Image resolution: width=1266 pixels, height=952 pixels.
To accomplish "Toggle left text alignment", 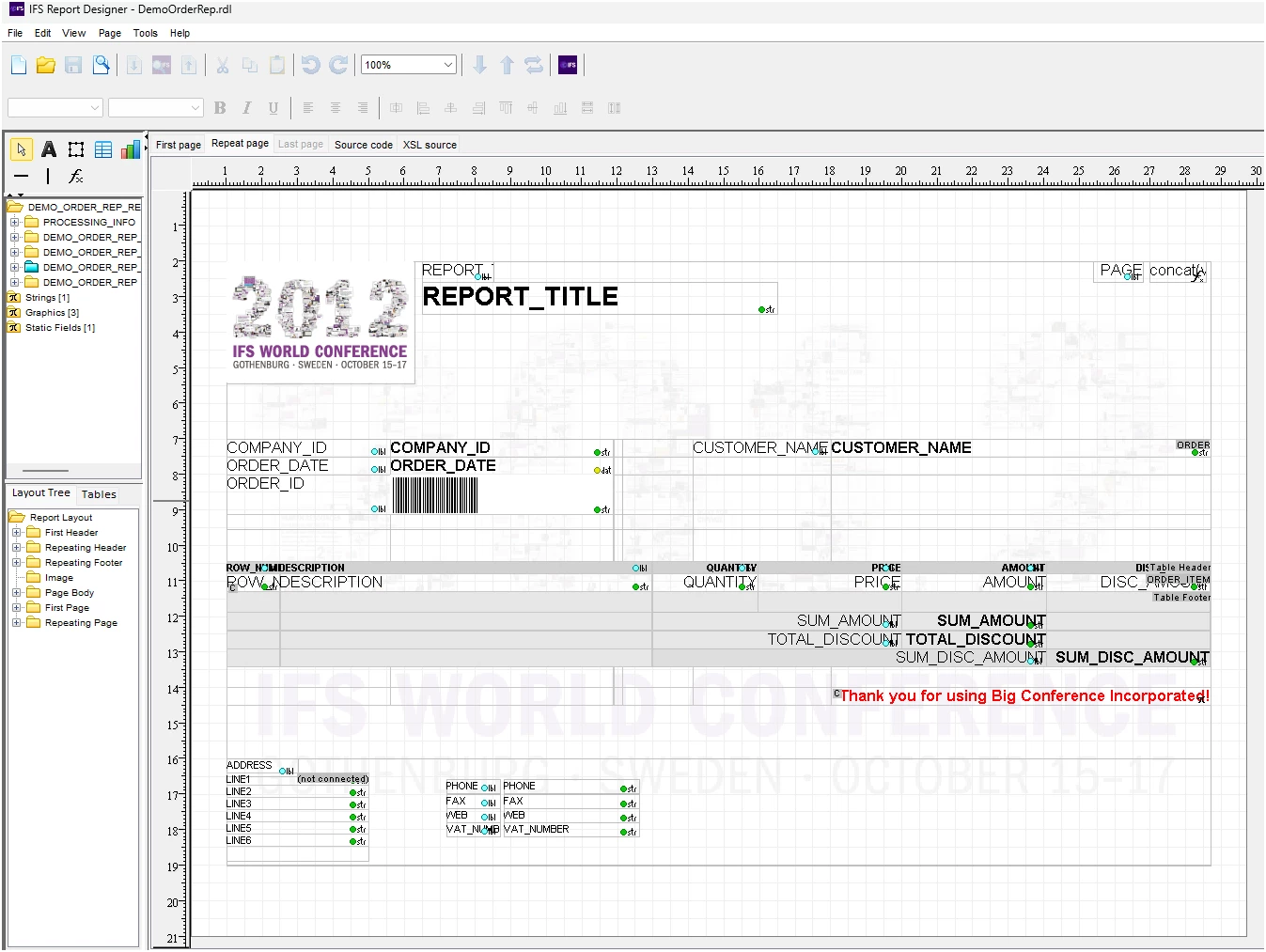I will click(308, 108).
